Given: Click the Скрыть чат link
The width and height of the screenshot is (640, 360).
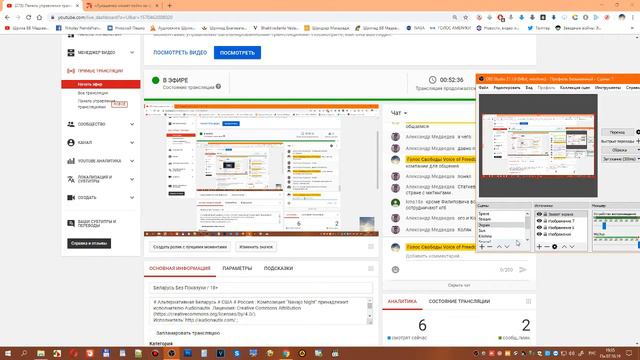Looking at the screenshot, I should [x=459, y=285].
